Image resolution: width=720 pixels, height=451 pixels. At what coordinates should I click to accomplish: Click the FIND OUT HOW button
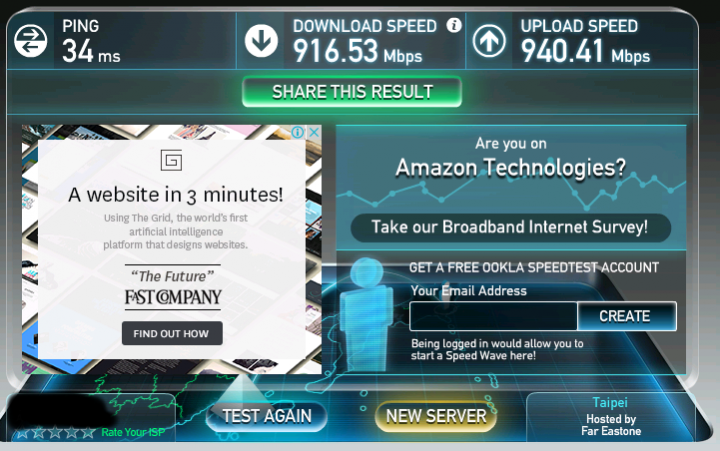pos(172,333)
